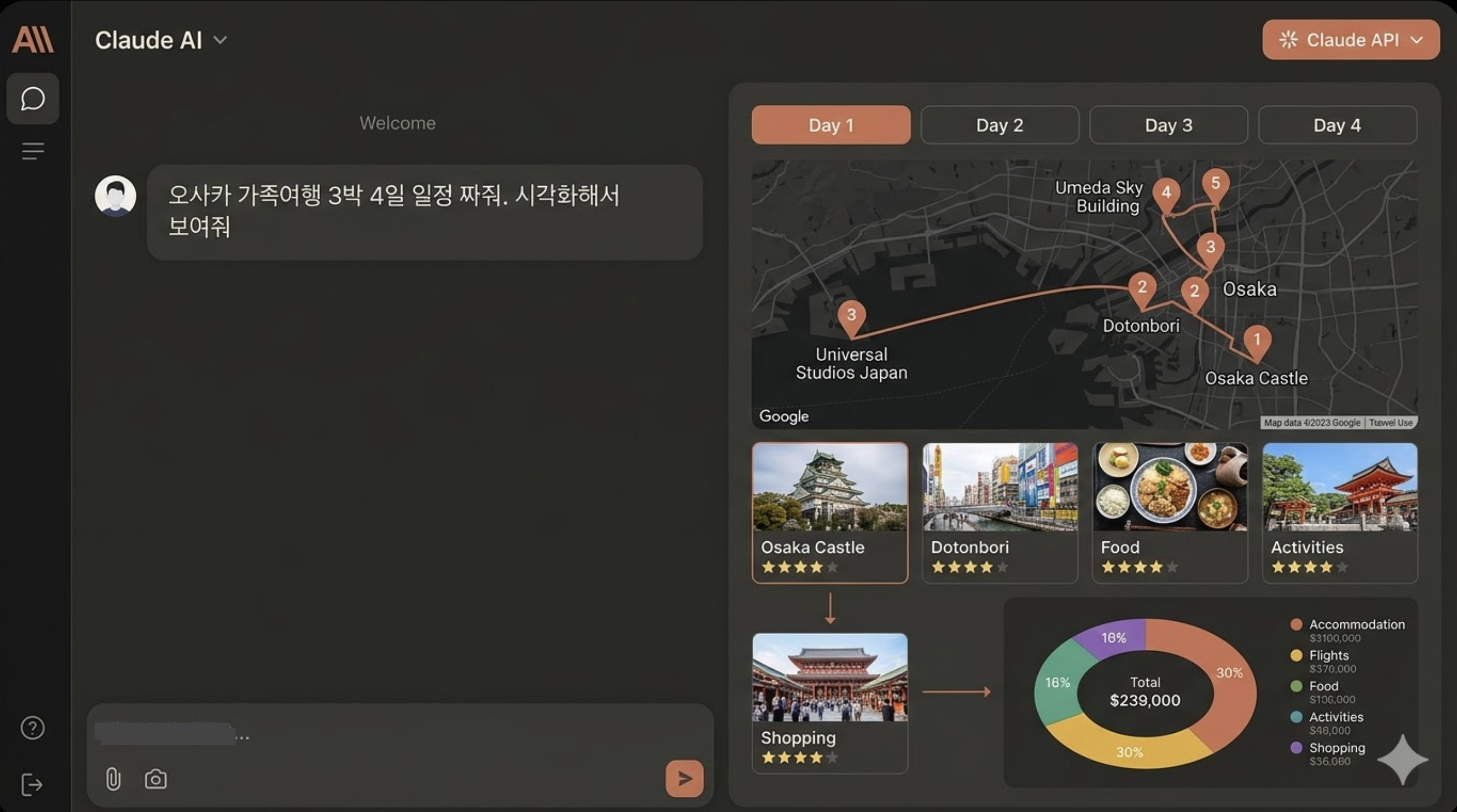Click the Universal Studios Japan map pin
Screen dimensions: 1457x812
point(851,315)
